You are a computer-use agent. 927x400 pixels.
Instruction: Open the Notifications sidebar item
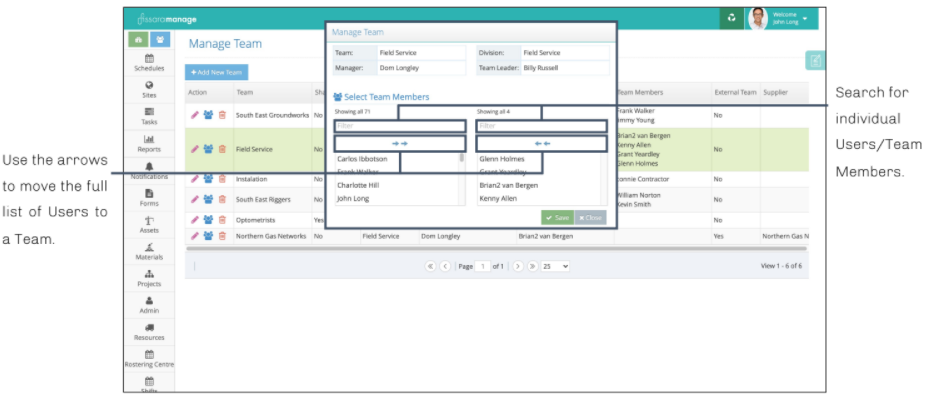click(x=149, y=171)
